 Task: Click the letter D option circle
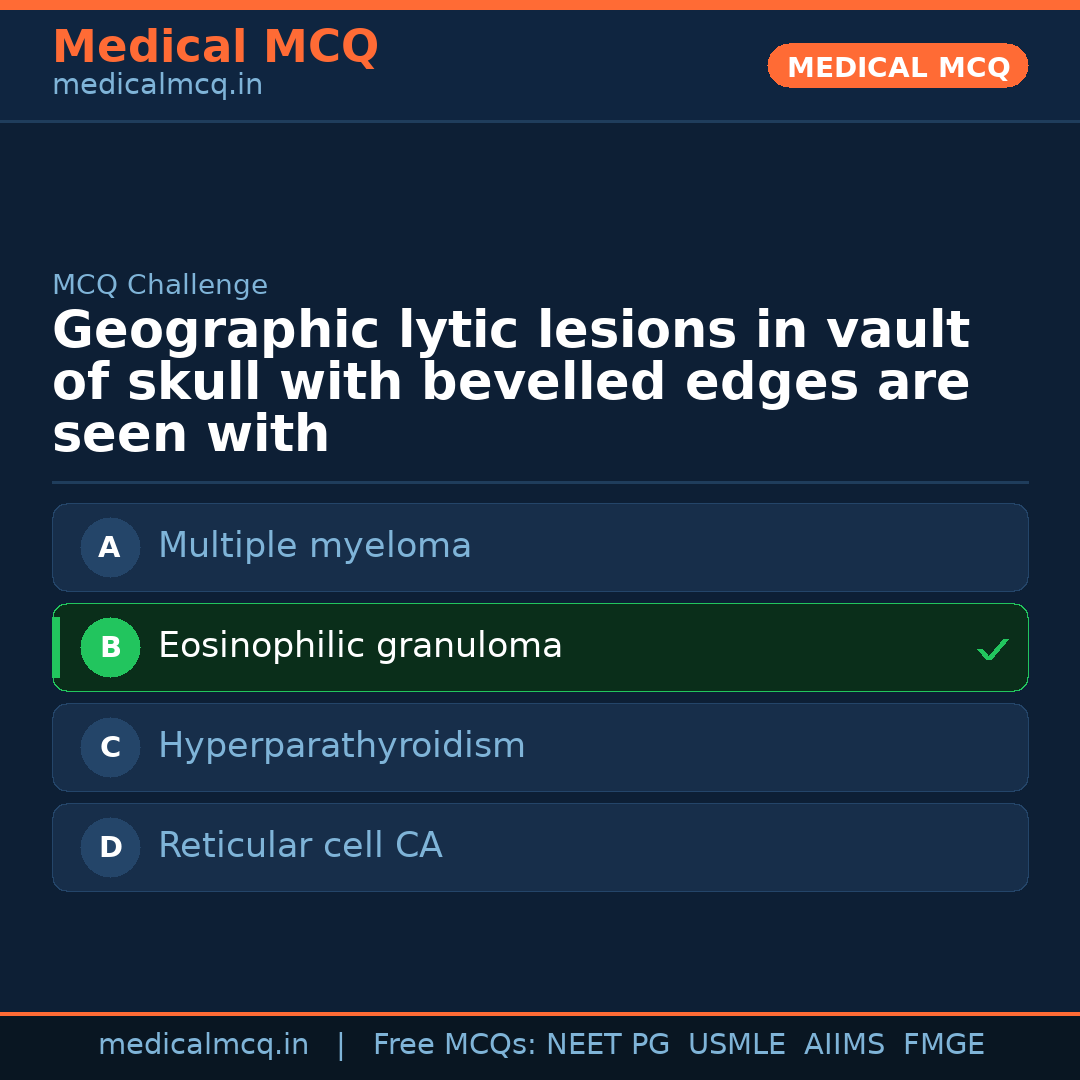(110, 847)
